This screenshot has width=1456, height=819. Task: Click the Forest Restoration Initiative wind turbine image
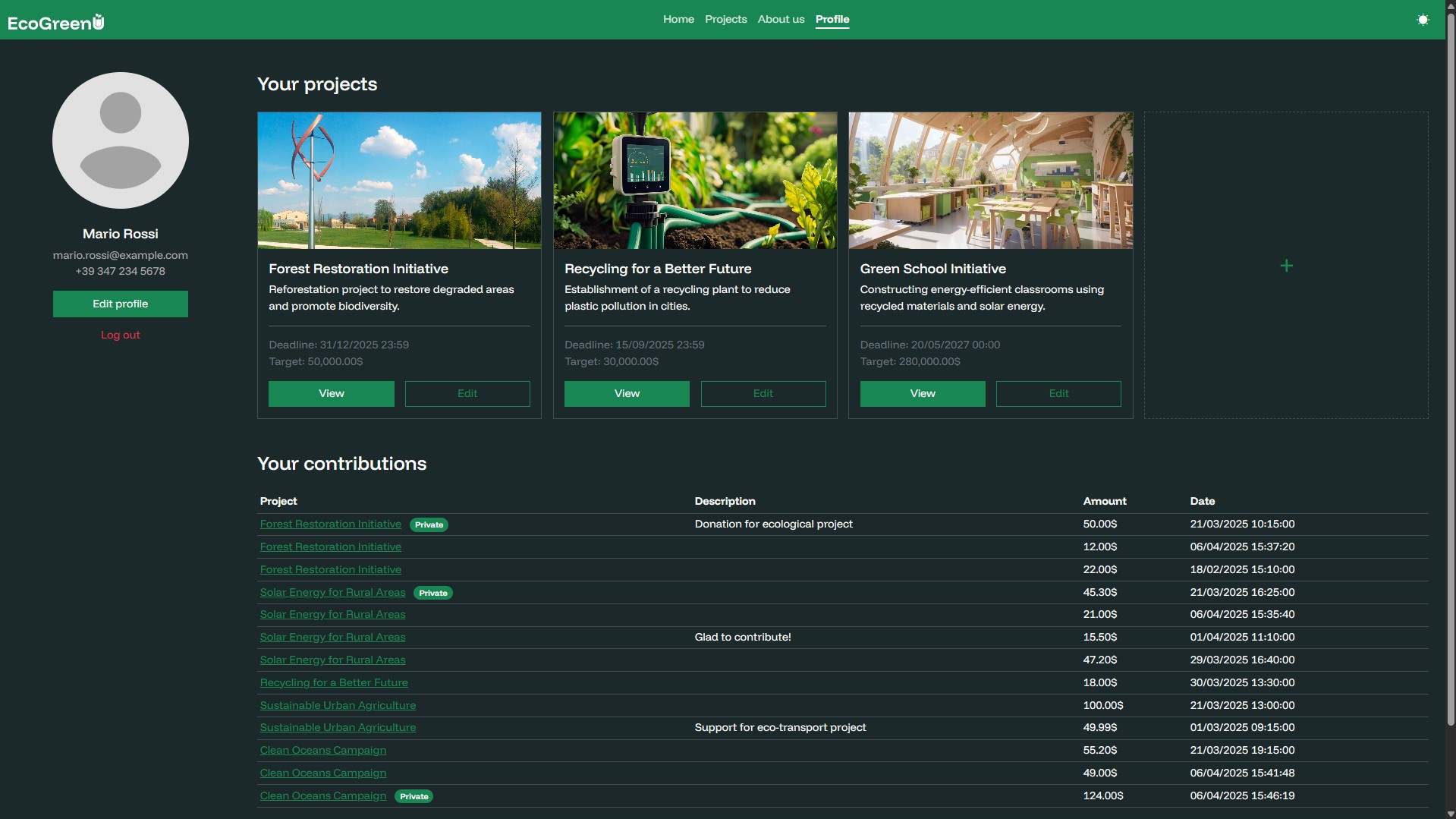point(399,181)
